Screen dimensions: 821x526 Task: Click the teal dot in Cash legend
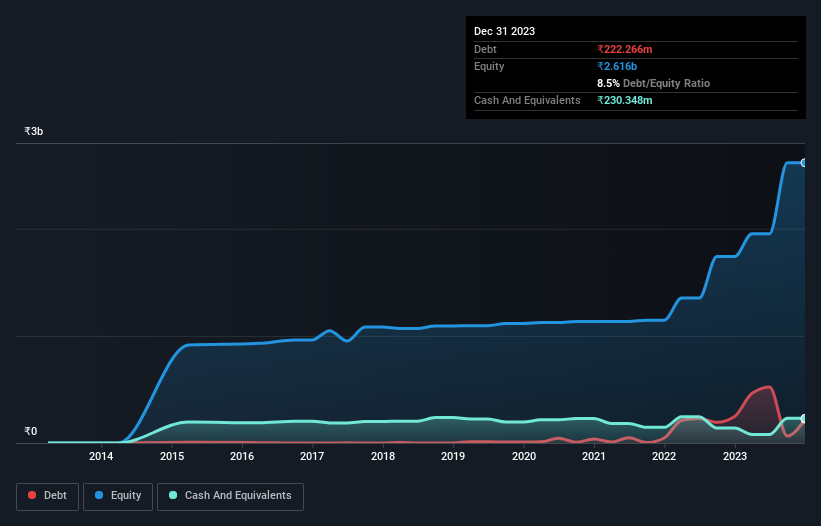click(x=173, y=495)
